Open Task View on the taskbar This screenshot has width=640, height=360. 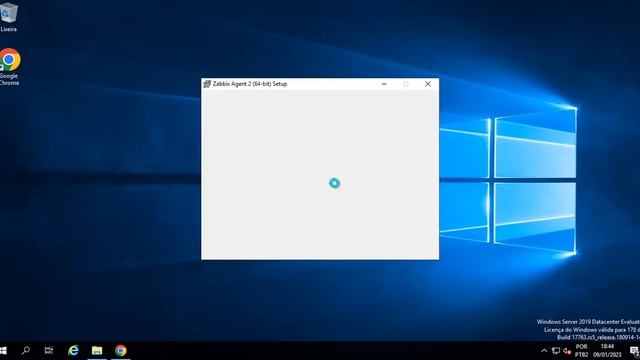click(49, 351)
